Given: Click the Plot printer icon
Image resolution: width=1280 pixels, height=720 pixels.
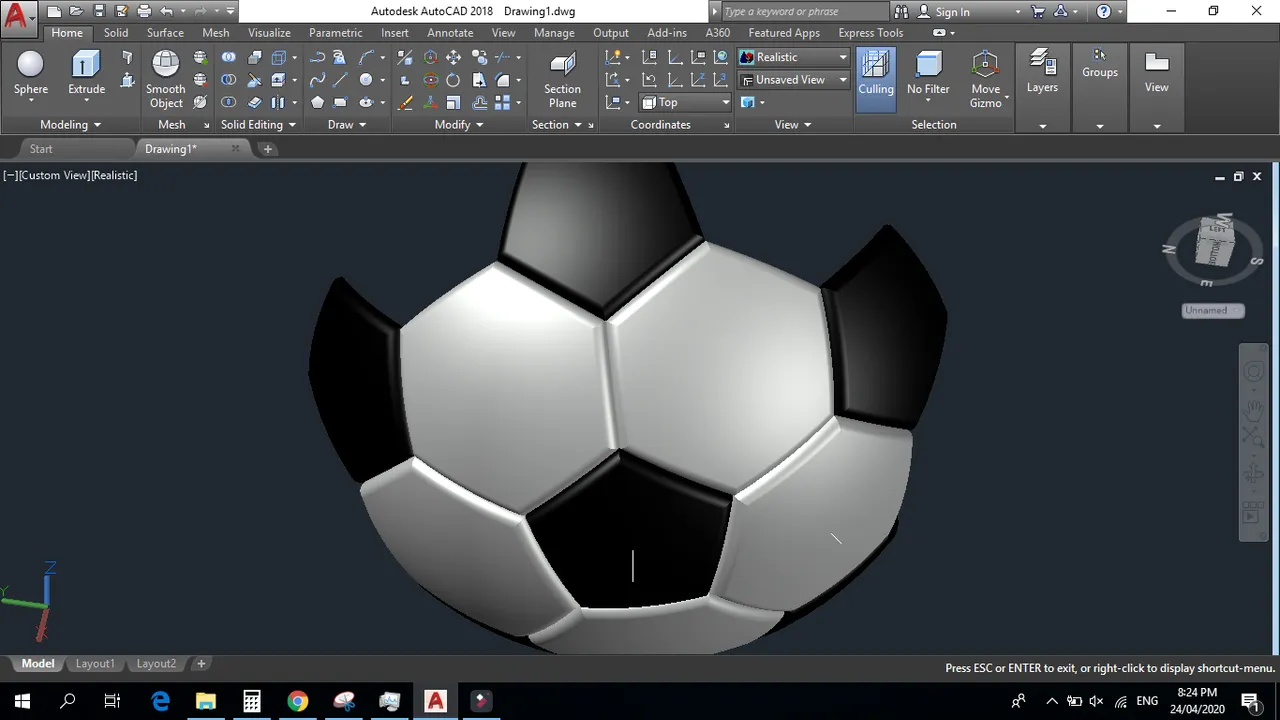Looking at the screenshot, I should click(x=144, y=11).
